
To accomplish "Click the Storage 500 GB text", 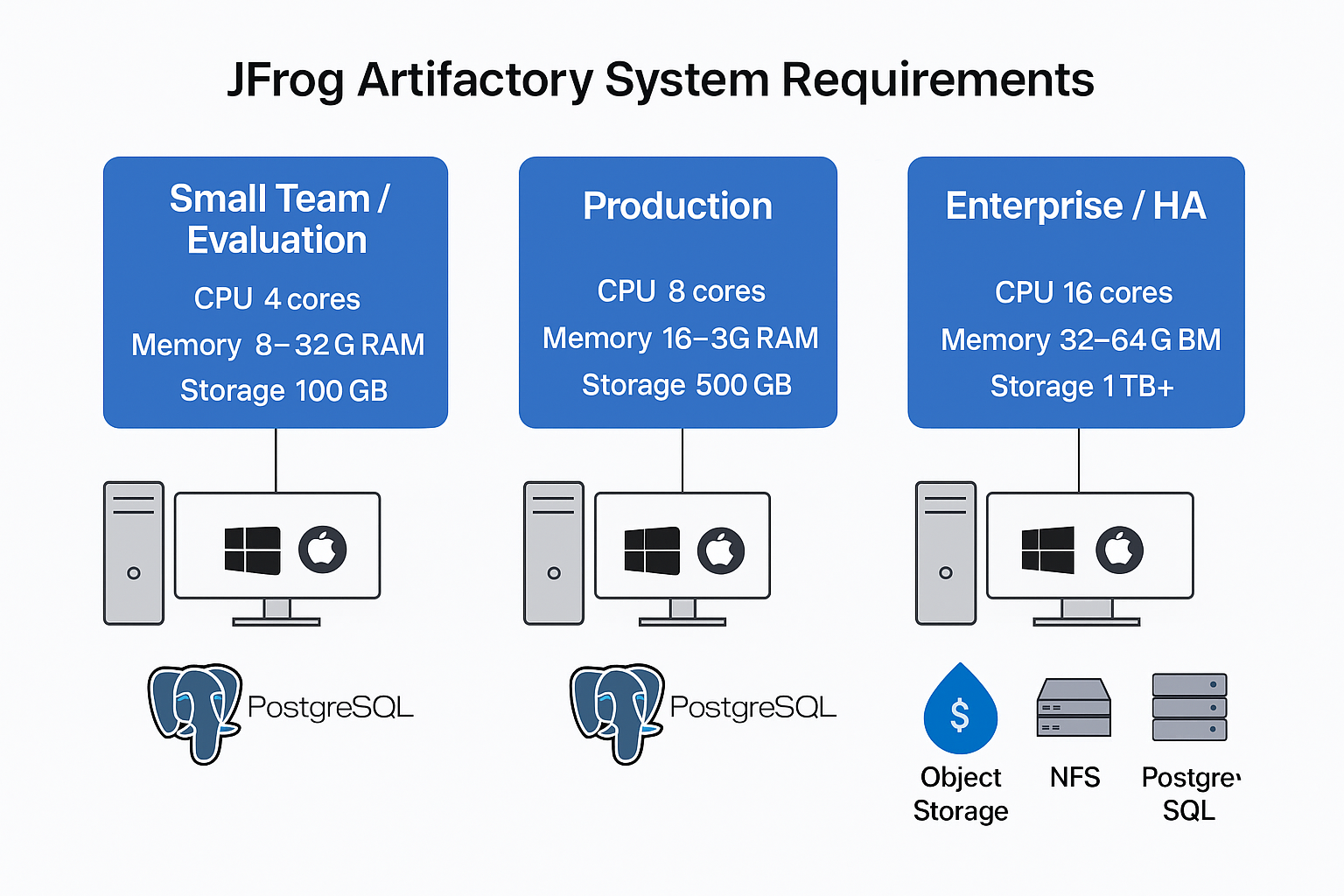I will pyautogui.click(x=686, y=385).
